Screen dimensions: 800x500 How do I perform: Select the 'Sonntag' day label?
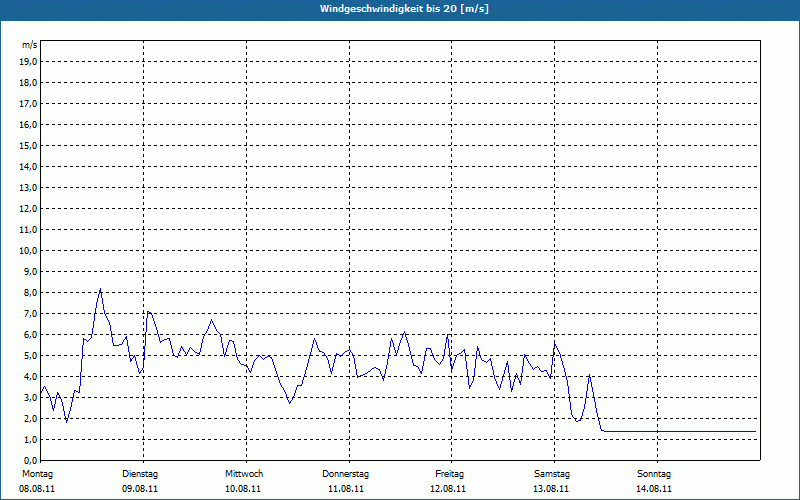point(654,474)
